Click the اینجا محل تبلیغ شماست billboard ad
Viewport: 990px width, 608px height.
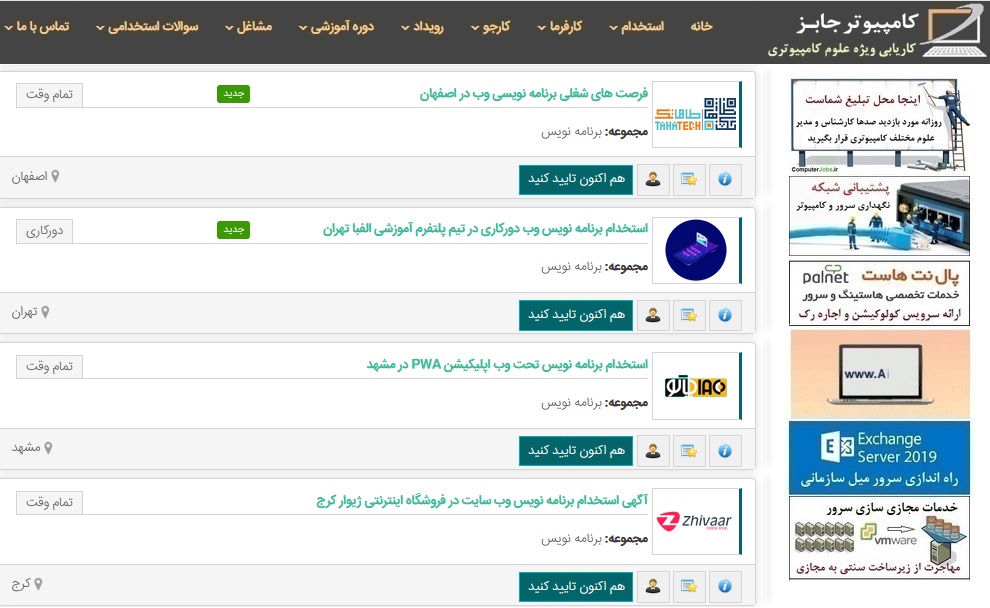879,125
